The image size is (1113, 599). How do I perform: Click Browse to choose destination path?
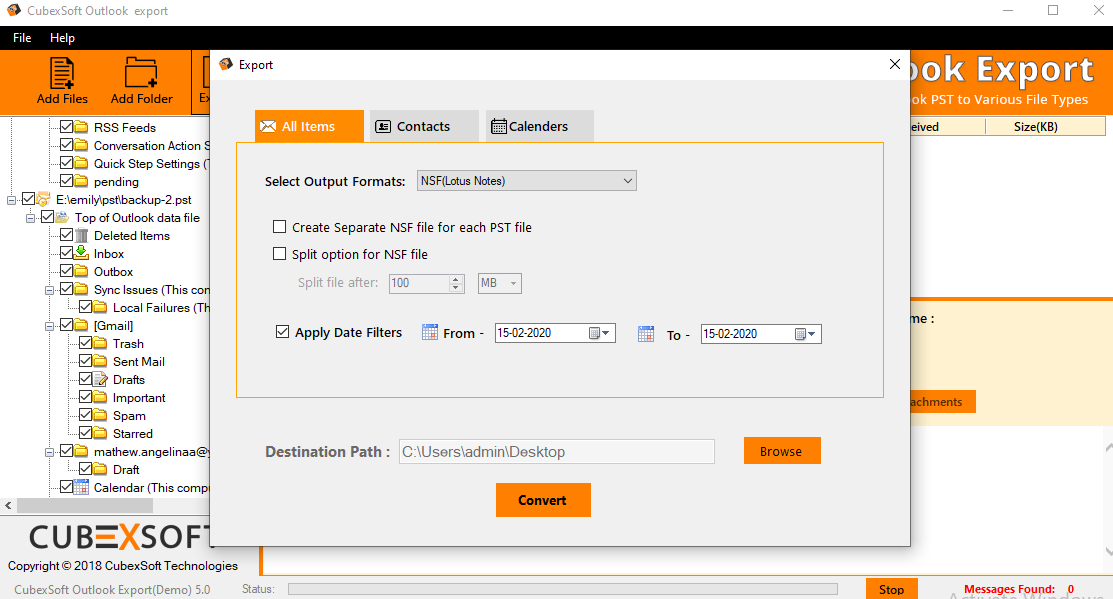pos(781,451)
